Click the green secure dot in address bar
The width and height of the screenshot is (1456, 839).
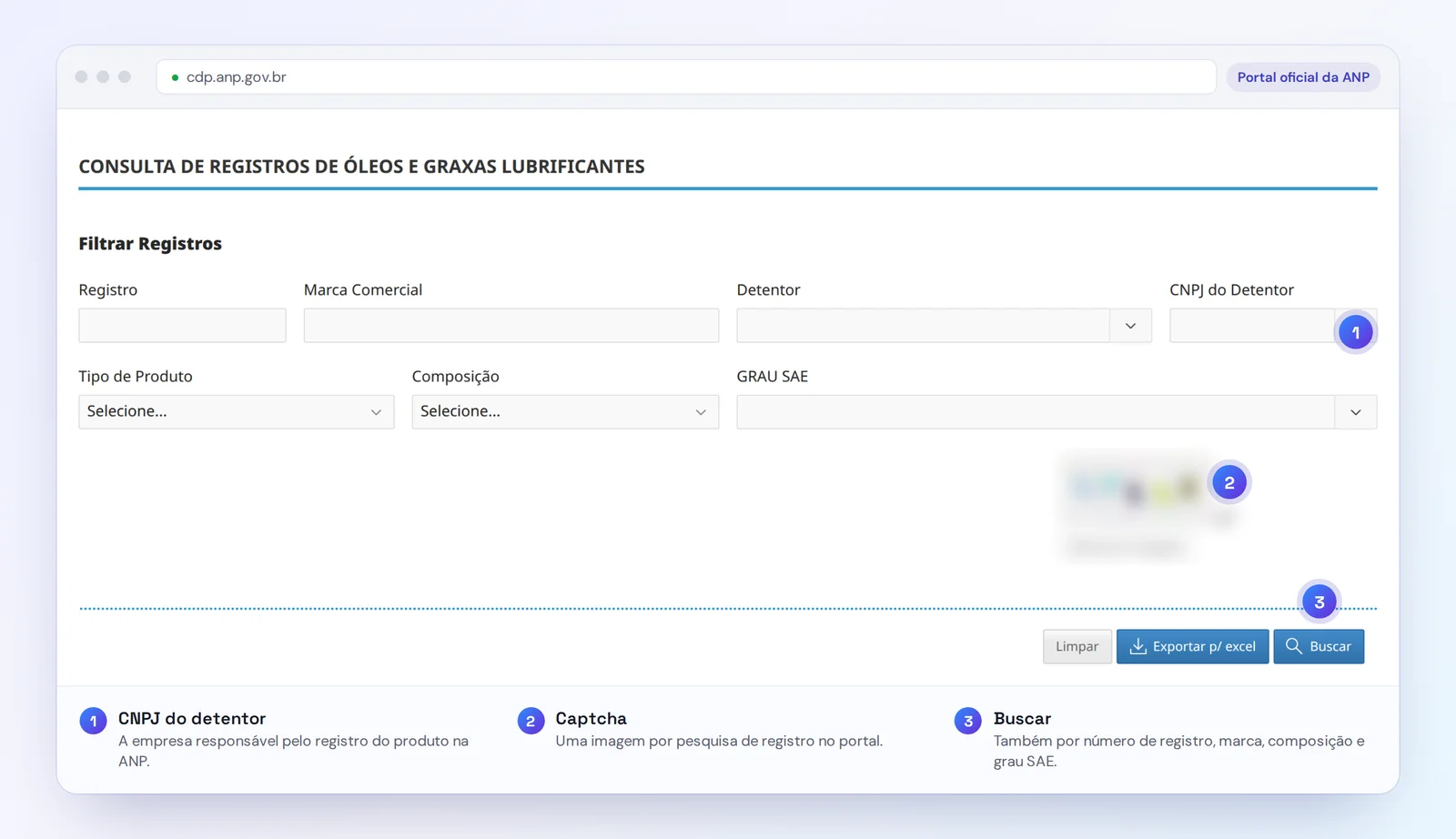[x=175, y=77]
